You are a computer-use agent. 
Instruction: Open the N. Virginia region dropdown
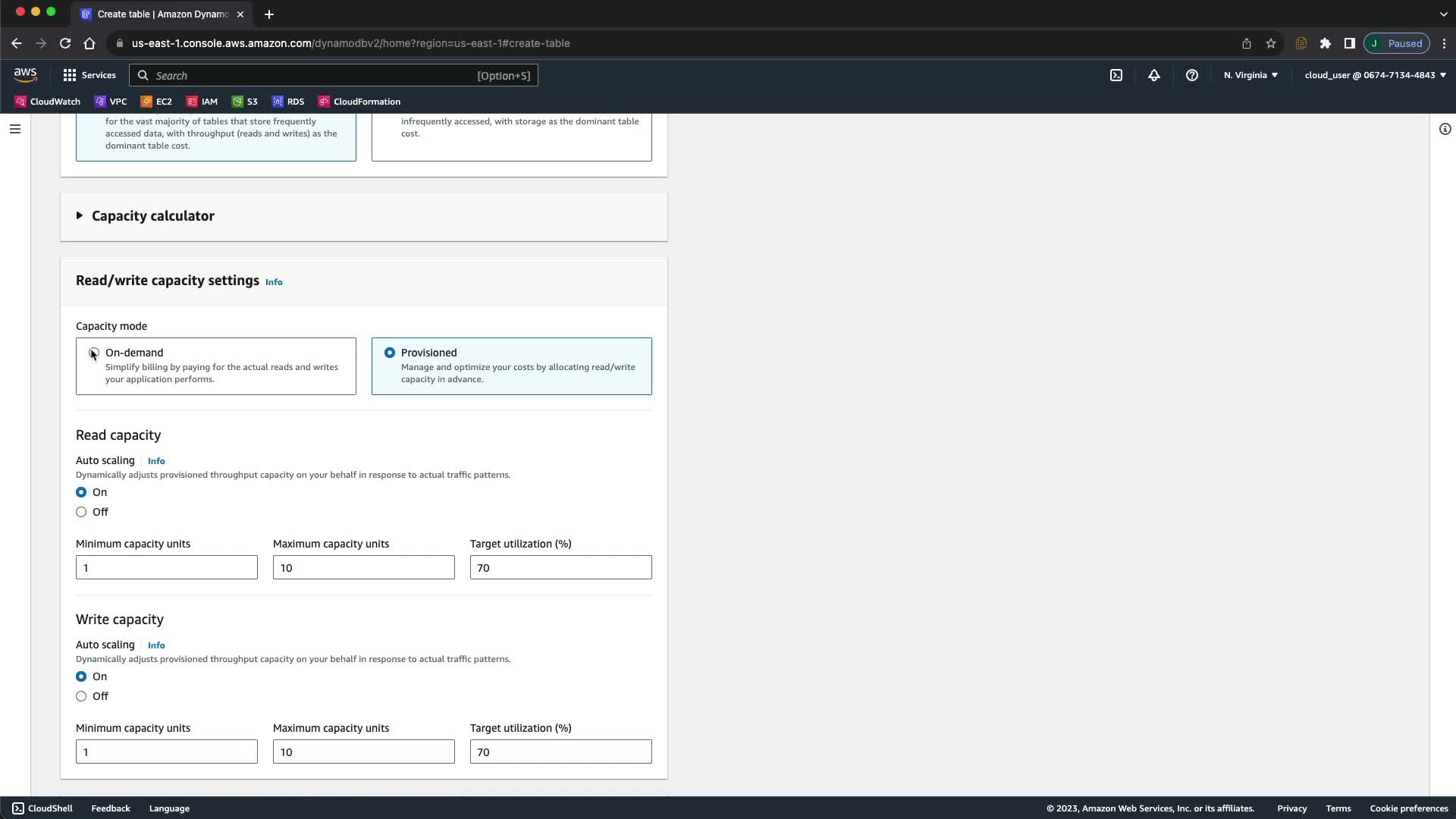click(x=1250, y=75)
